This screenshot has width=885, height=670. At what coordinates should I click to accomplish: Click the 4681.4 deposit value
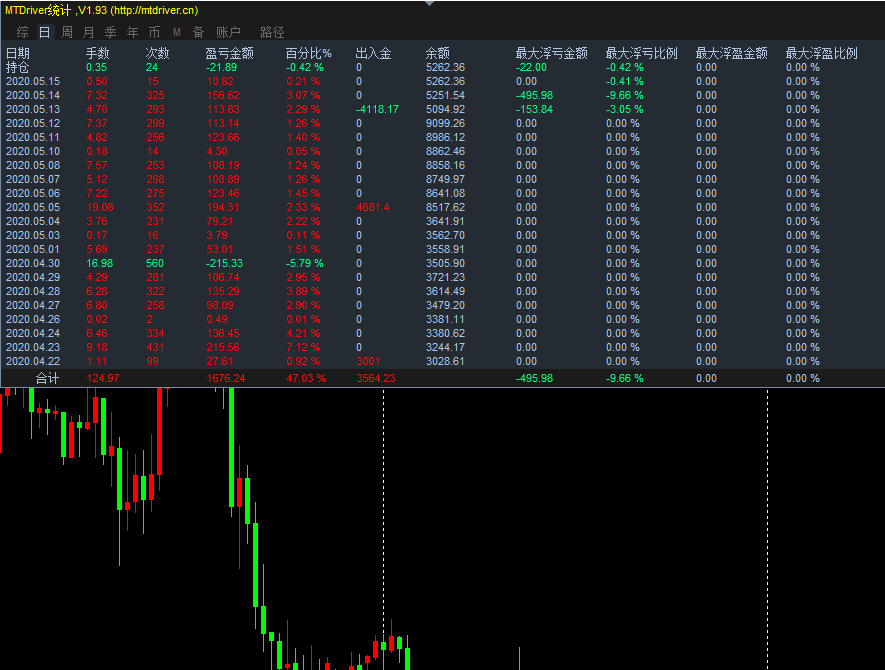373,207
